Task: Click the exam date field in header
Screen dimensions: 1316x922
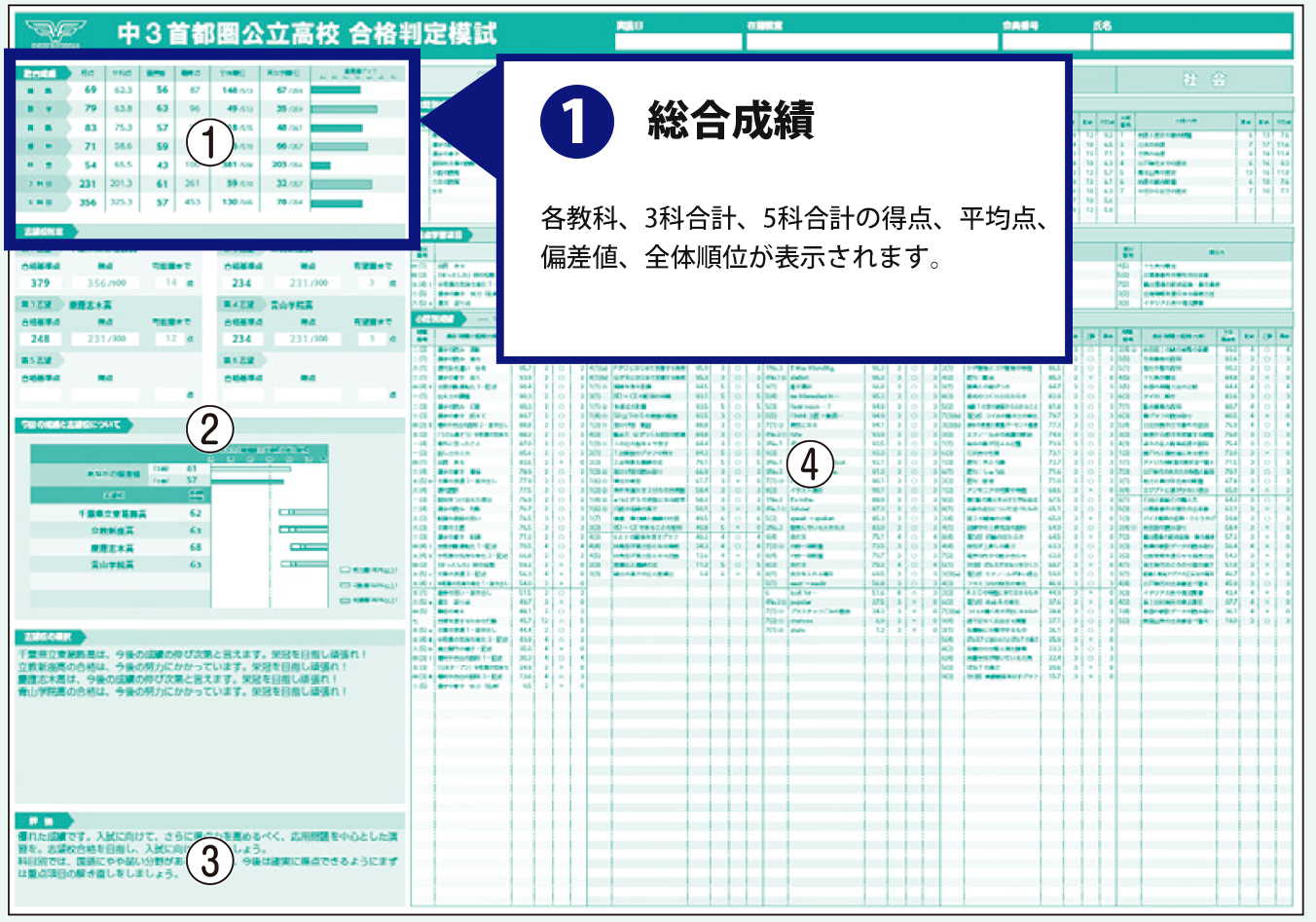Action: (677, 42)
